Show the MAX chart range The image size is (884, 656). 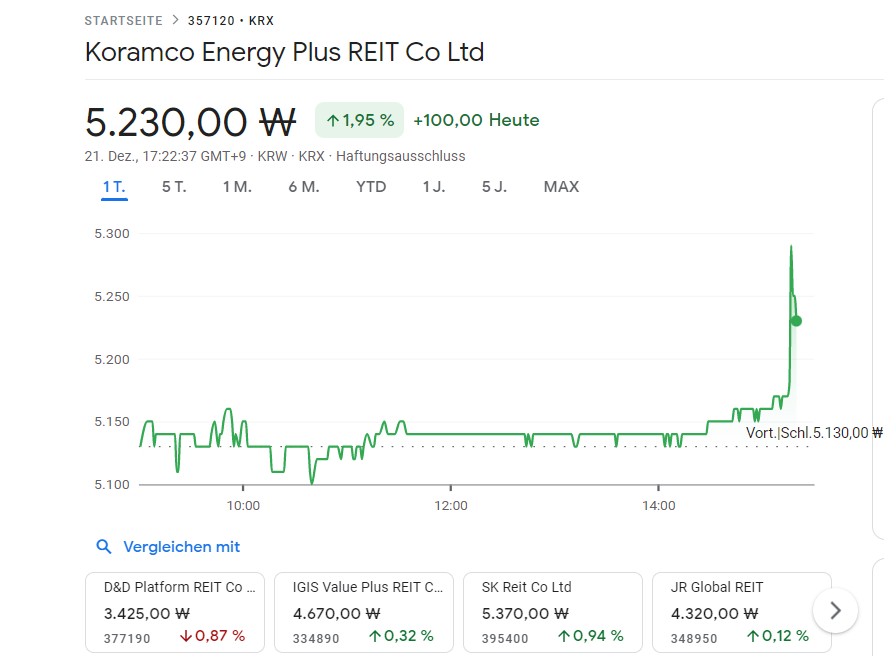562,187
